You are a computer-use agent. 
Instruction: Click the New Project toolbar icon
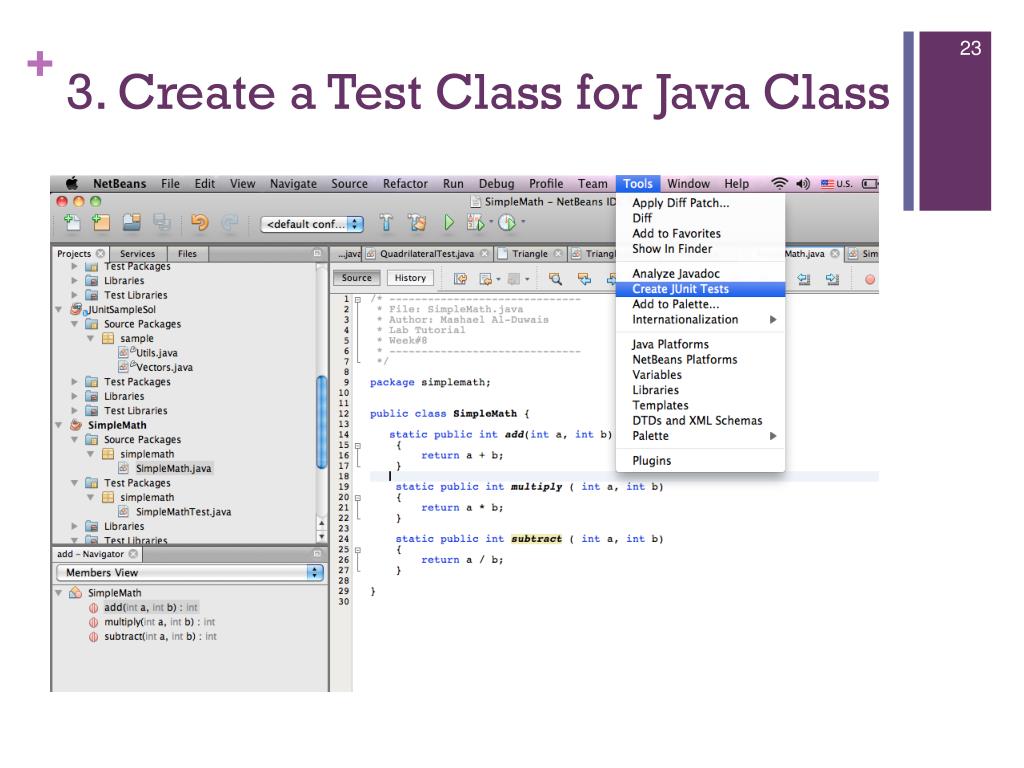click(x=101, y=223)
